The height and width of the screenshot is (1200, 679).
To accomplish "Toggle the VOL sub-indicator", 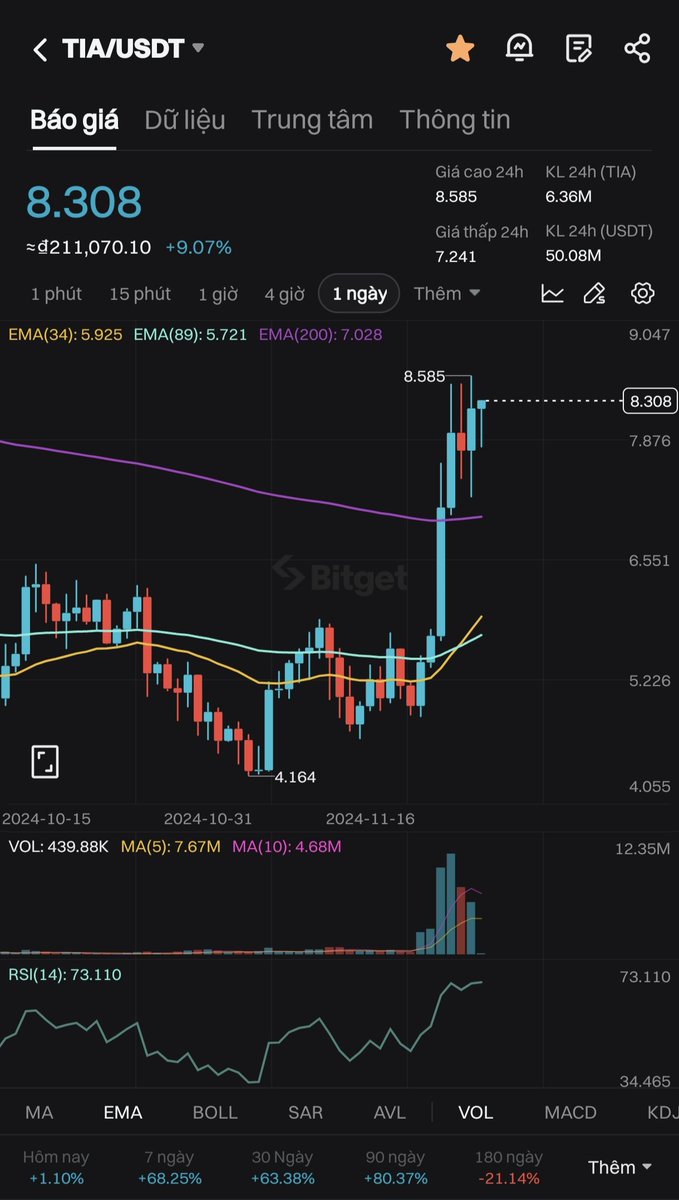I will 476,1112.
